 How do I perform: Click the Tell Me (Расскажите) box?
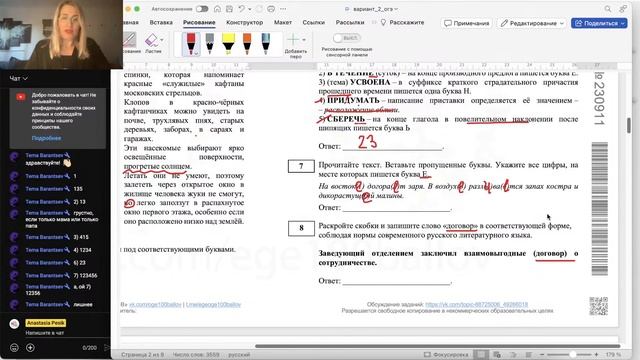pyautogui.click(x=402, y=22)
